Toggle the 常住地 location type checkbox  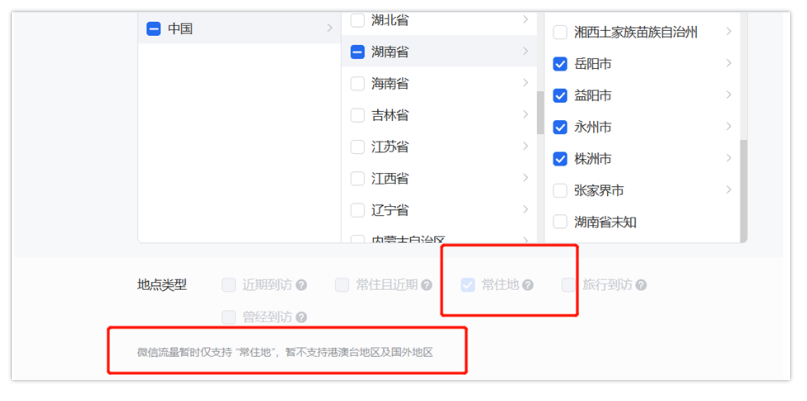(x=468, y=285)
